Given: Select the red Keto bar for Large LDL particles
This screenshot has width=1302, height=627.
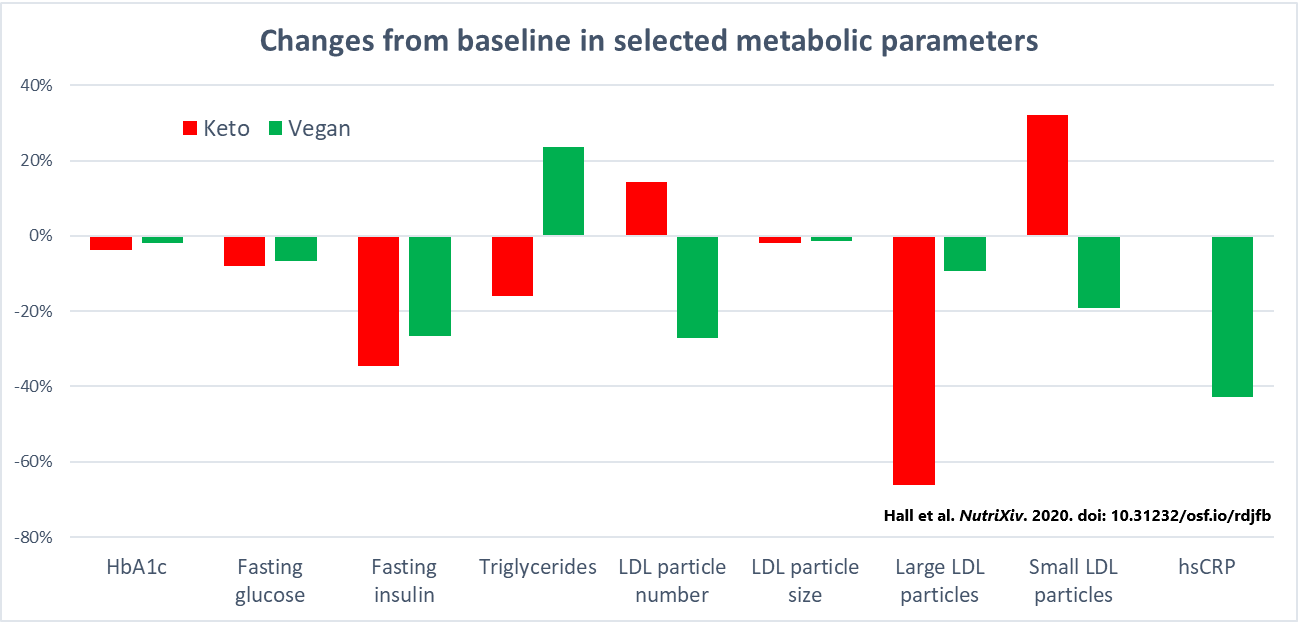Looking at the screenshot, I should click(914, 360).
